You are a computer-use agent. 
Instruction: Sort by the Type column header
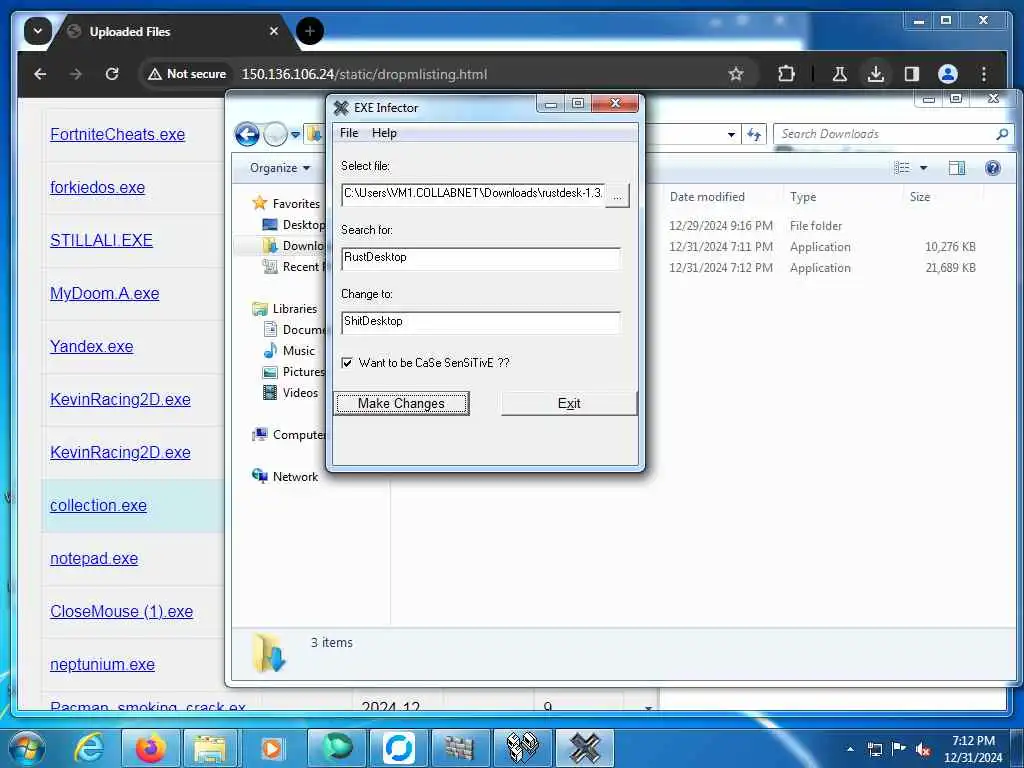tap(803, 197)
